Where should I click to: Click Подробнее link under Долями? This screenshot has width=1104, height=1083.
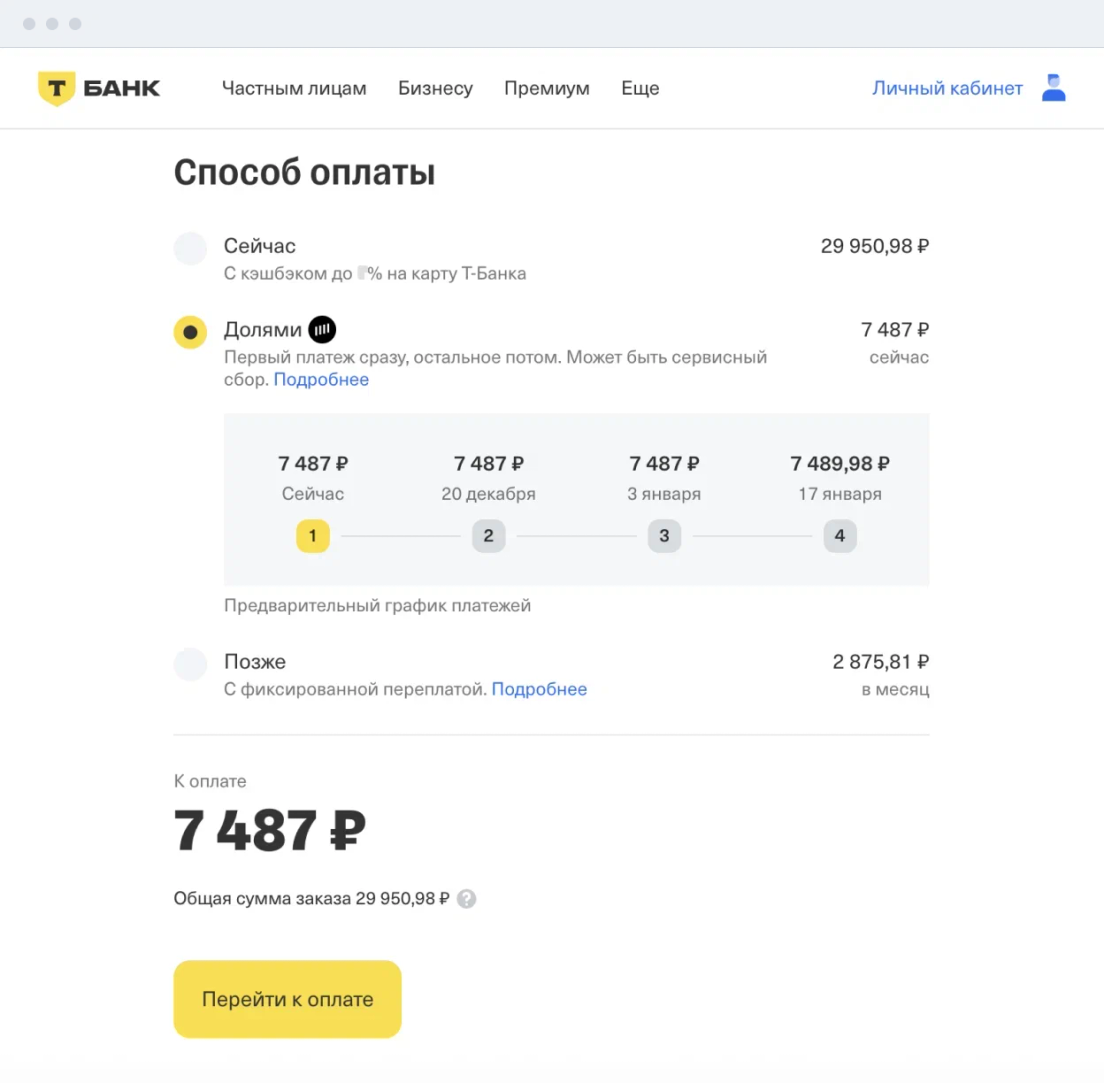pos(321,380)
